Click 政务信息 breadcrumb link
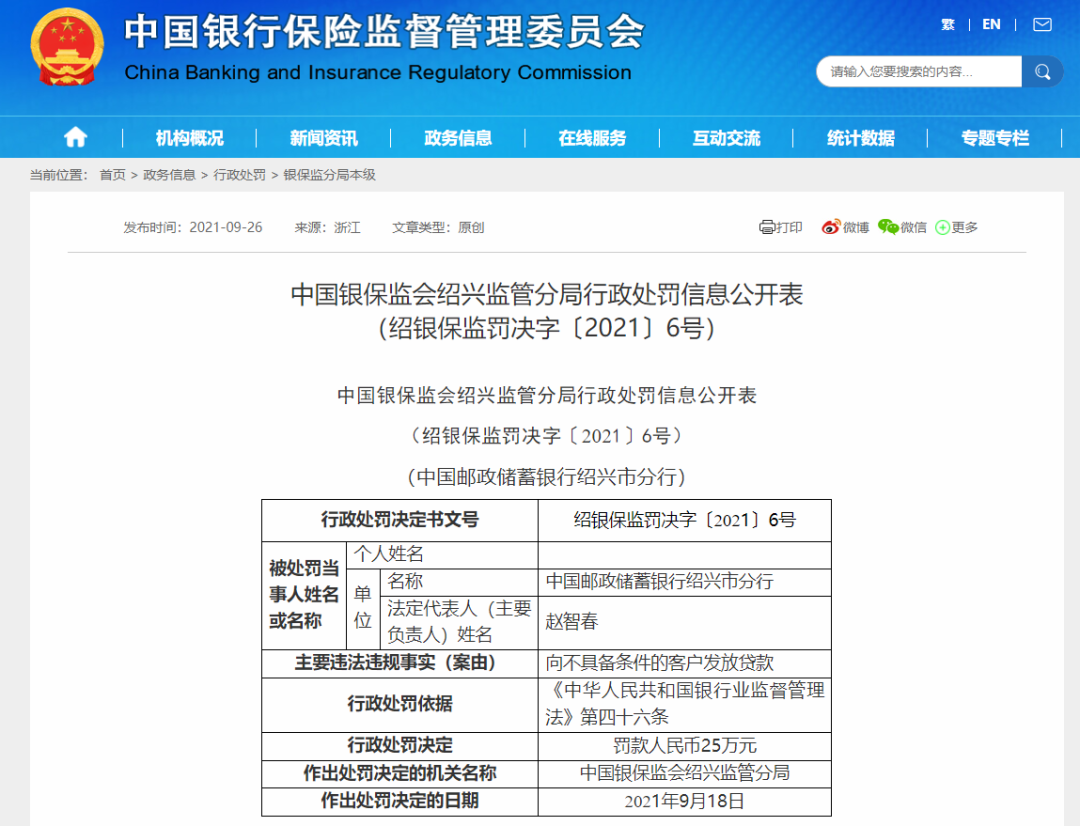 [169, 175]
